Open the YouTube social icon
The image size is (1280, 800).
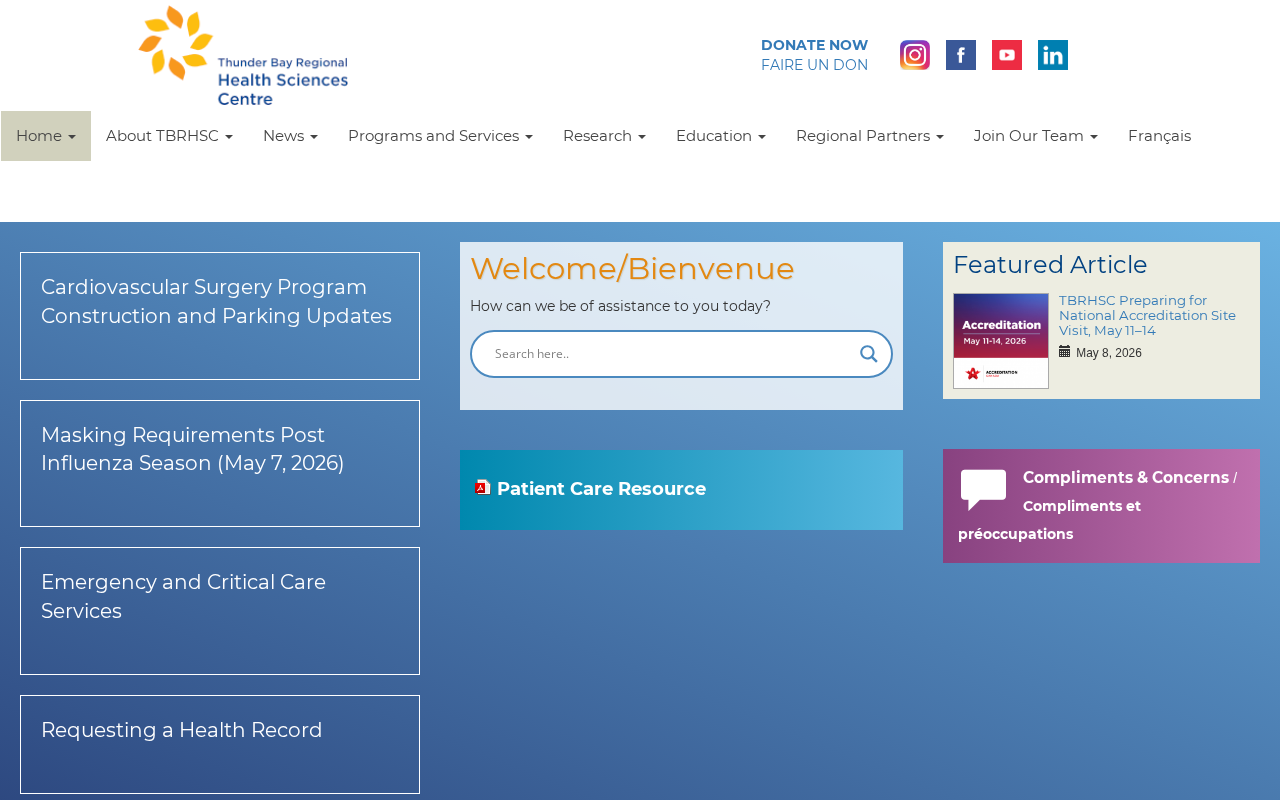1007,55
